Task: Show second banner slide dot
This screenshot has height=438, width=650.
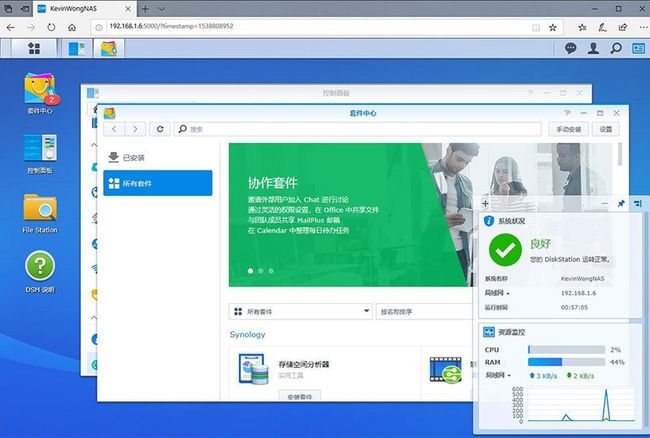Action: (261, 271)
